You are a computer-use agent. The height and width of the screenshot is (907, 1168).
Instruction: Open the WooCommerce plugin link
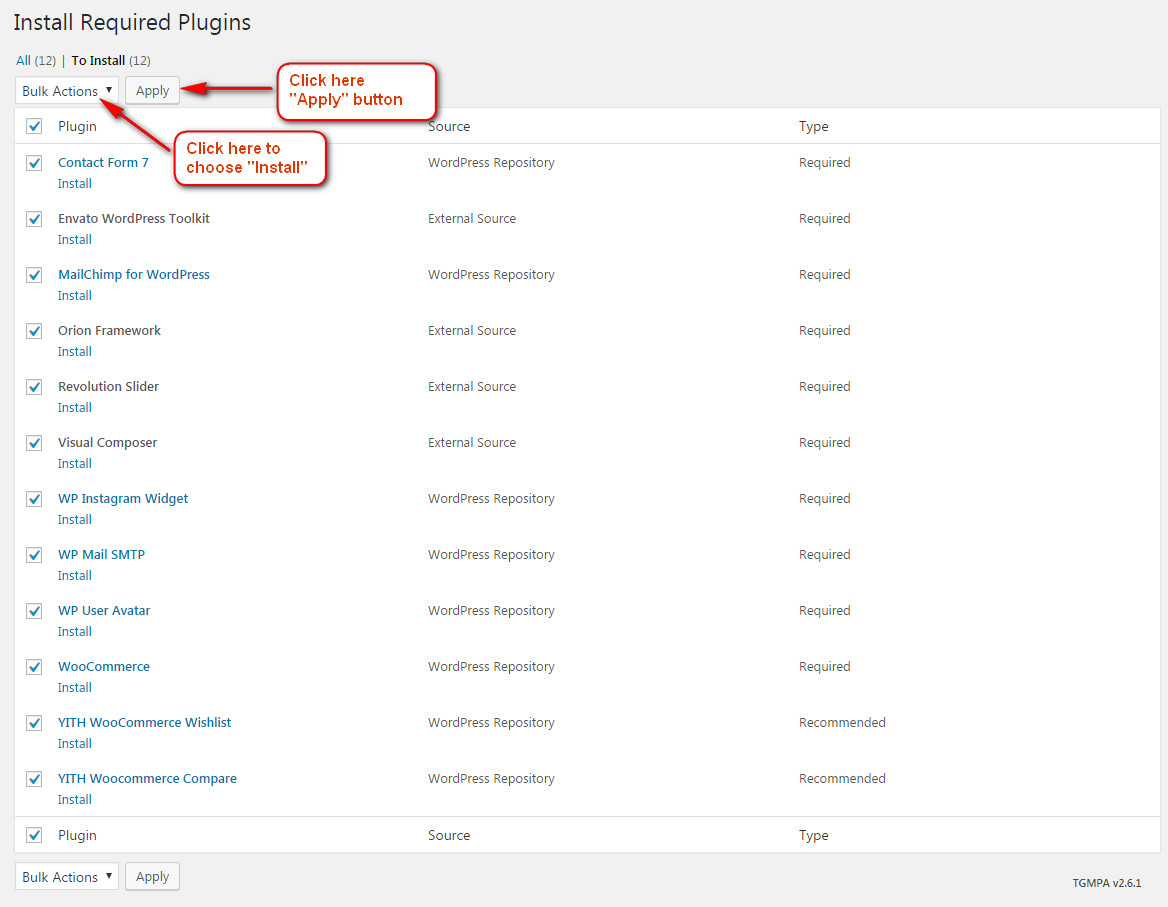point(104,666)
